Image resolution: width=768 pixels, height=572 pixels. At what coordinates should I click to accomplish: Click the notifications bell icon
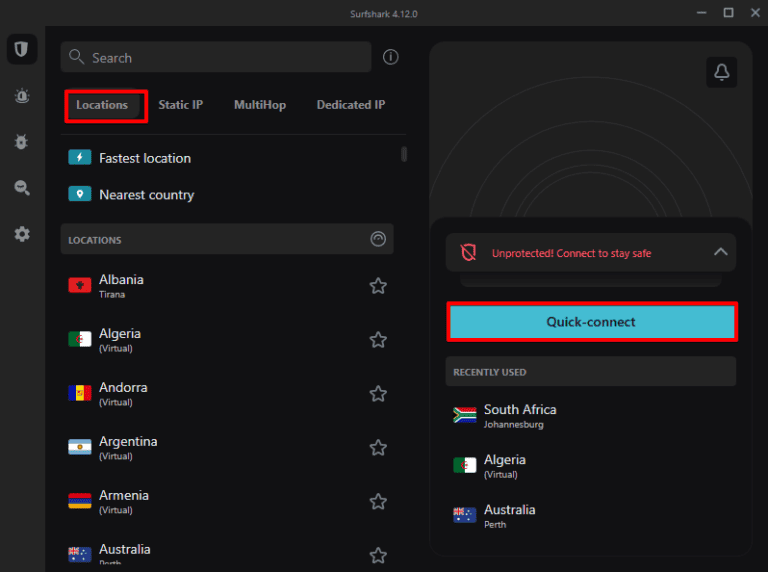coord(721,71)
